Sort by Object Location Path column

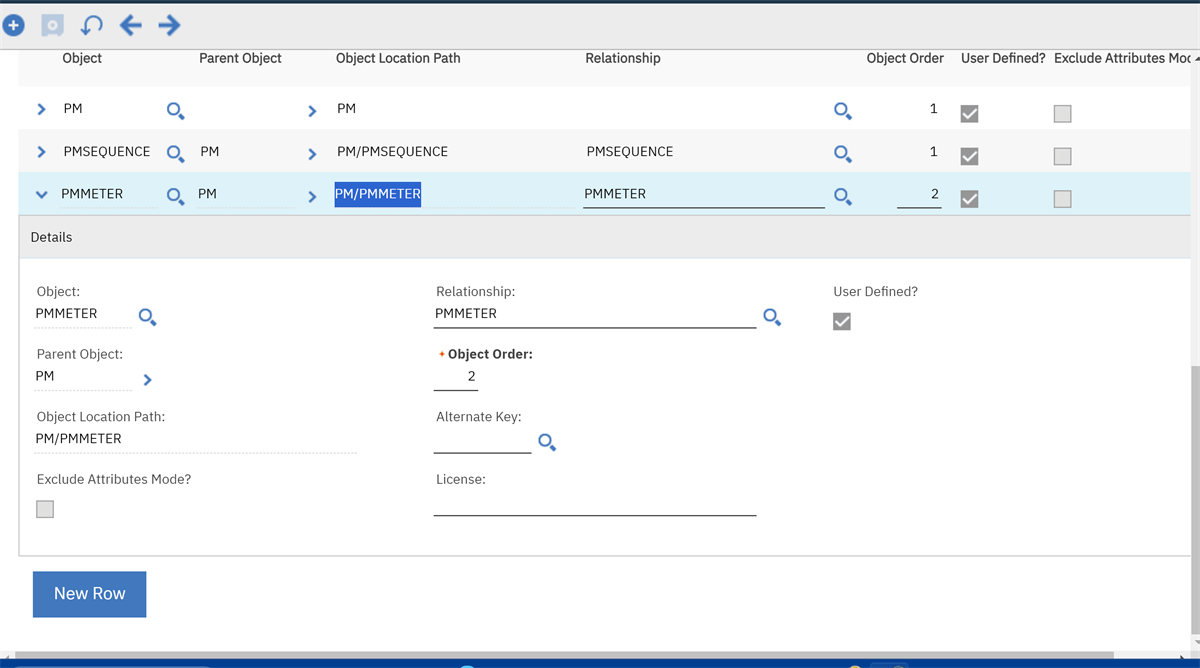pos(398,58)
